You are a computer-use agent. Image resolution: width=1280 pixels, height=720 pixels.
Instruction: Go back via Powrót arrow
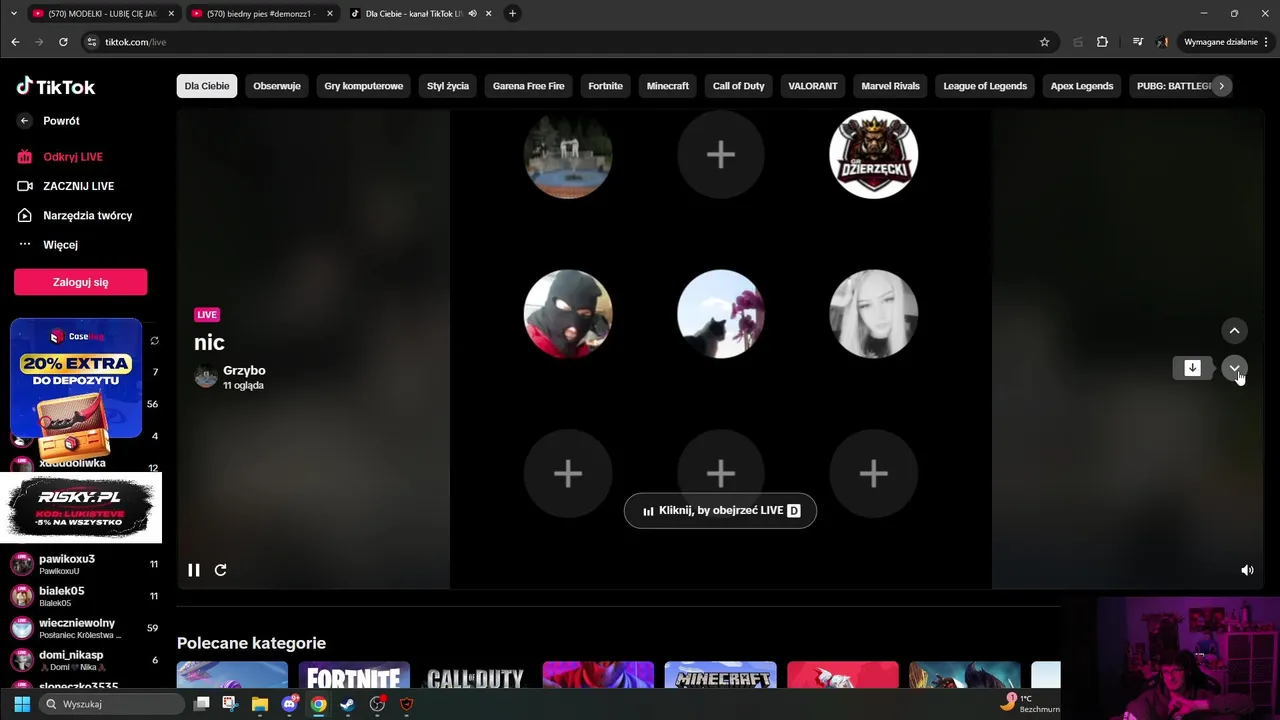(25, 121)
